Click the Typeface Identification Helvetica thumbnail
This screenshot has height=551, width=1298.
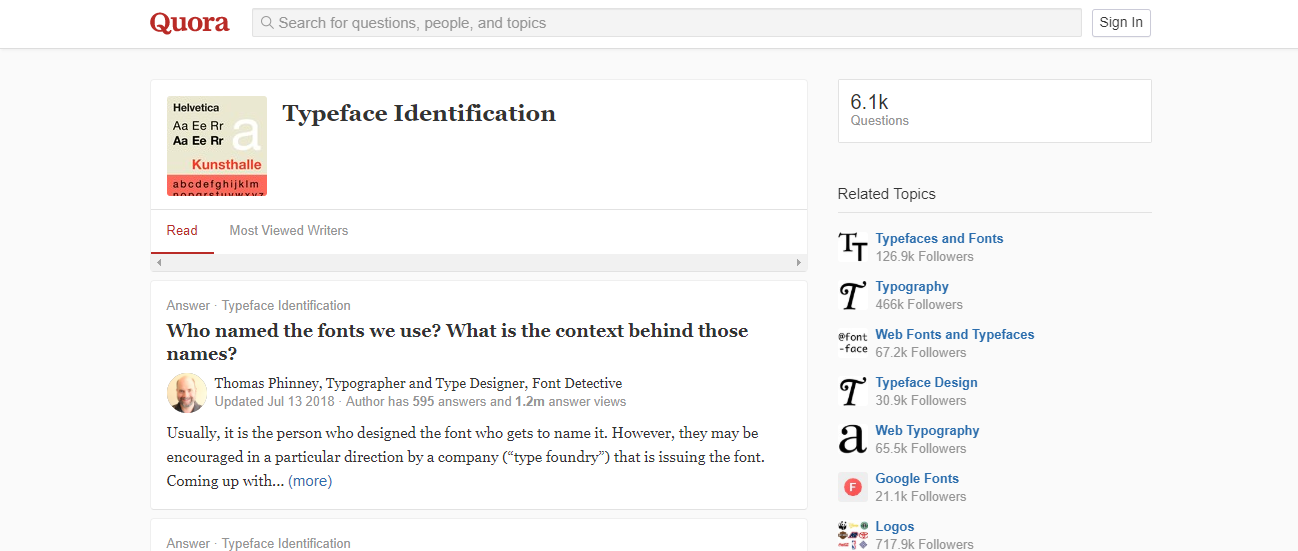click(217, 146)
